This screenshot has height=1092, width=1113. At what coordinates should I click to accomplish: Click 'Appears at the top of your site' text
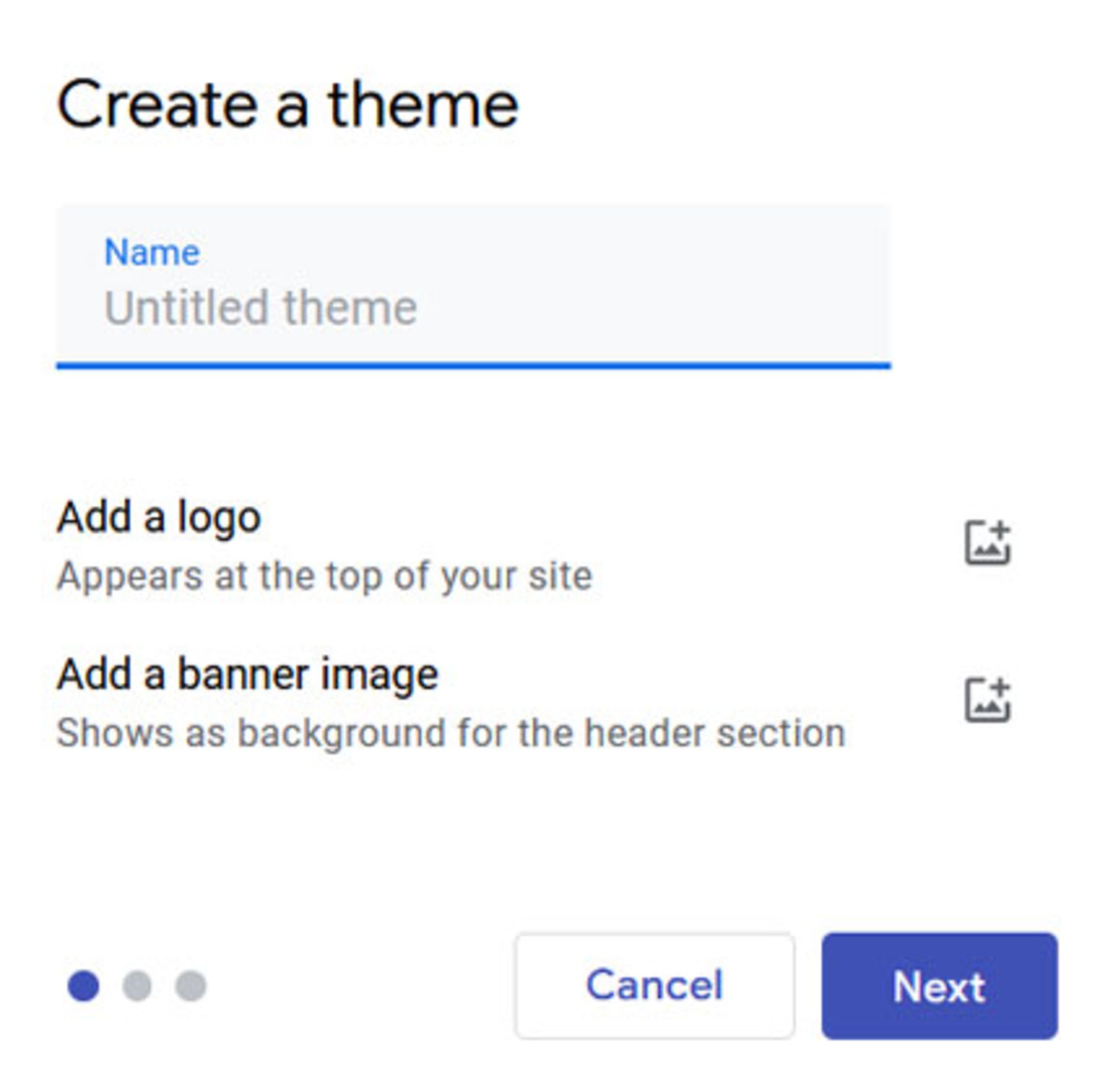click(x=325, y=576)
